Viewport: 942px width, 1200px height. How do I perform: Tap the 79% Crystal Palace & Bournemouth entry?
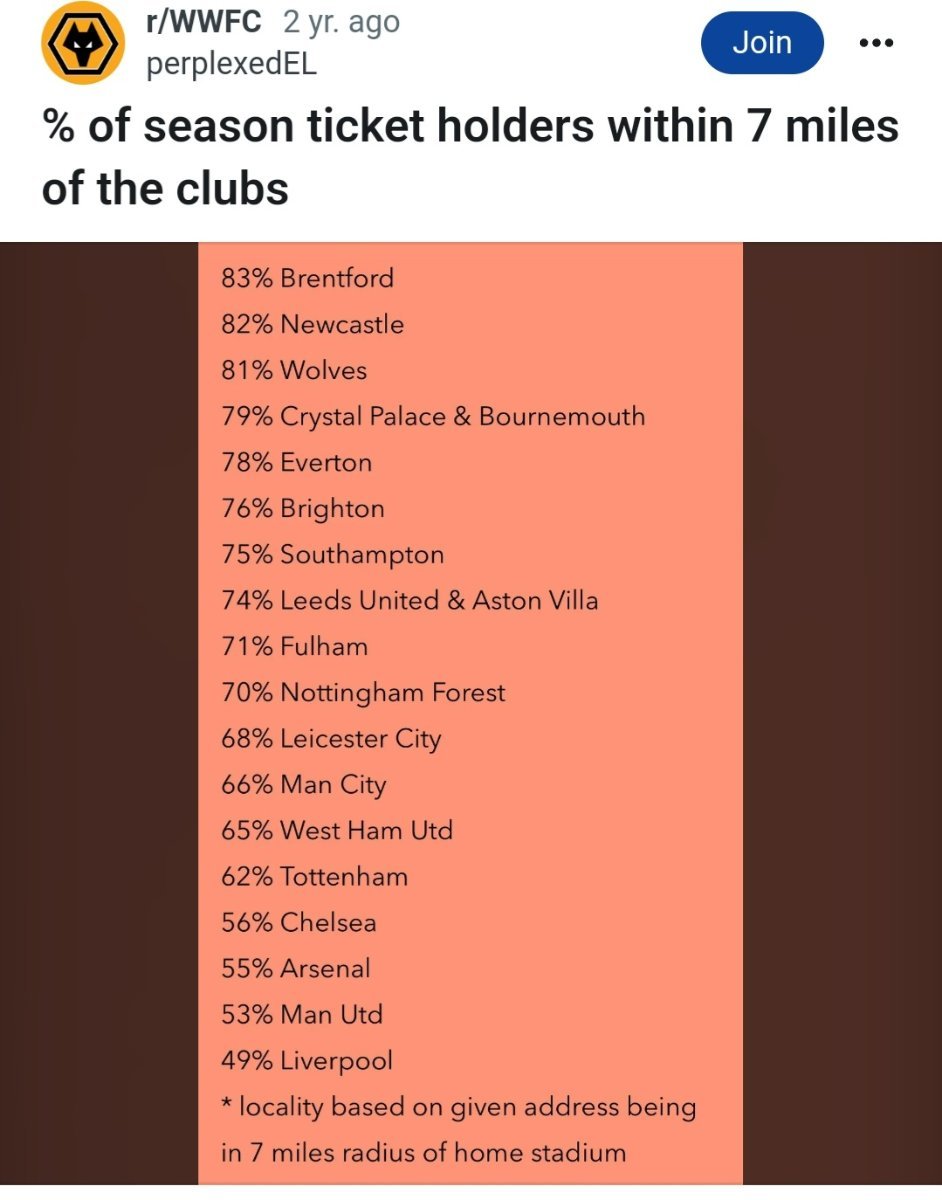click(x=433, y=416)
